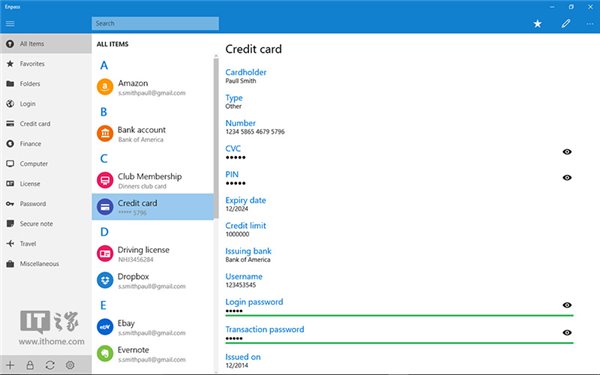Open Password category in sidebar
Image resolution: width=600 pixels, height=375 pixels.
(46, 204)
